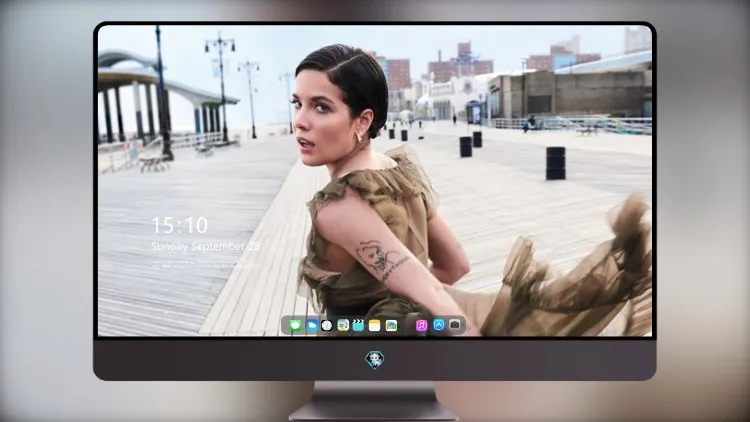This screenshot has height=422, width=750.
Task: Click the 15:10 clock widget
Action: 179,225
